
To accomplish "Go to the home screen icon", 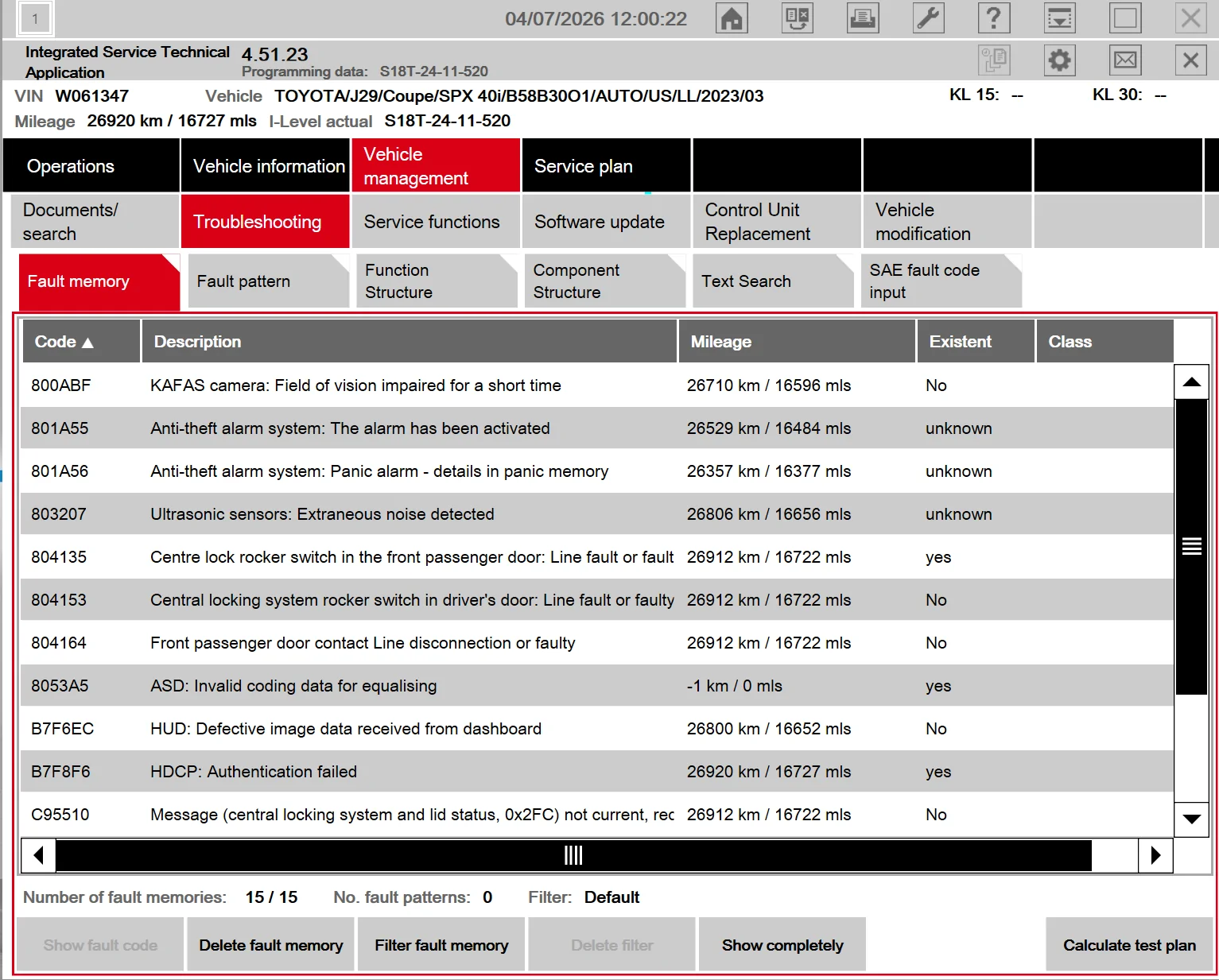I will [732, 18].
